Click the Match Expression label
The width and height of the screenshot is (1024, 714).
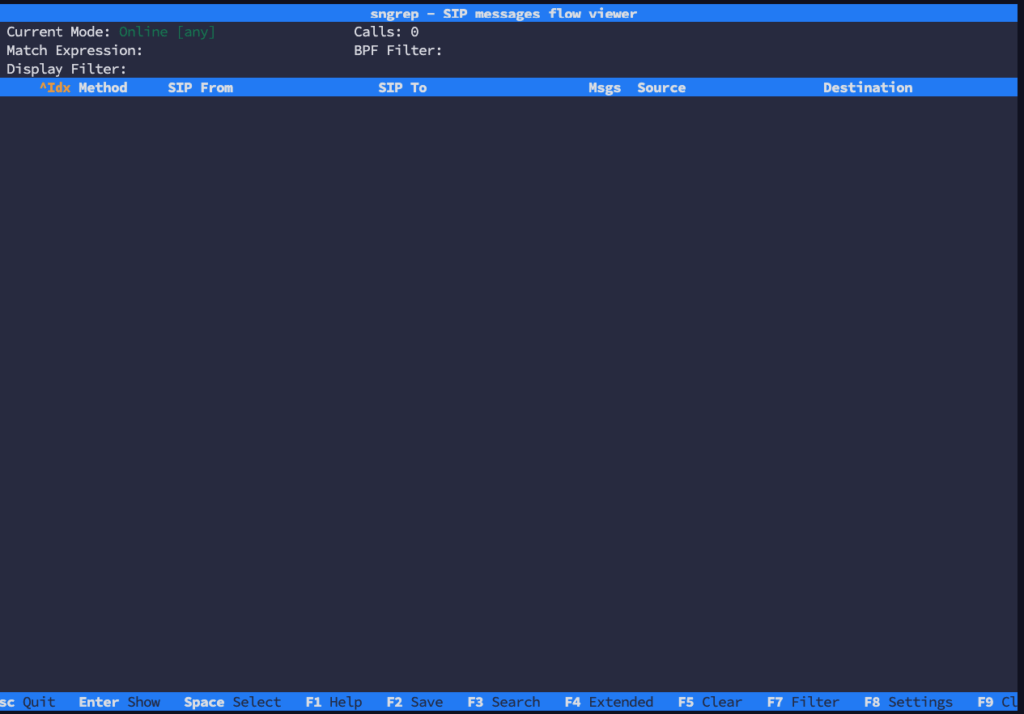pyautogui.click(x=74, y=50)
